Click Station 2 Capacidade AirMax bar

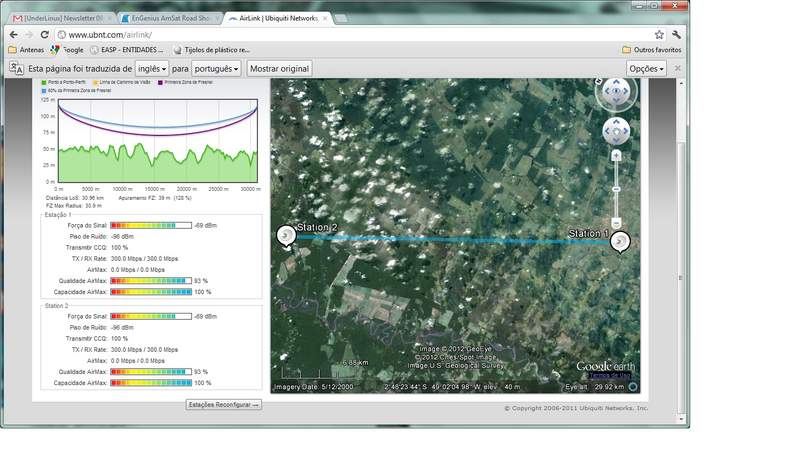151,383
